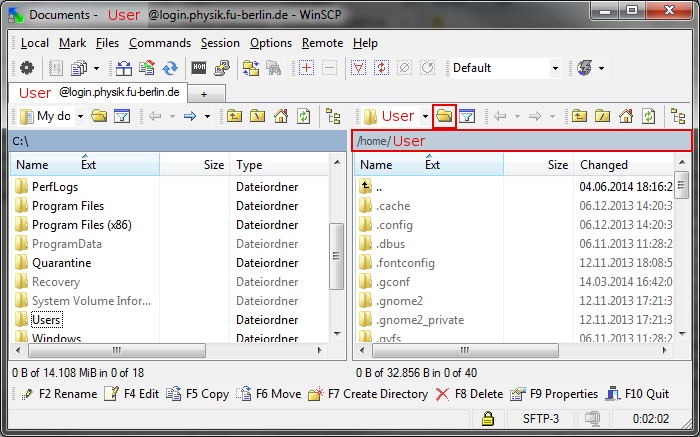Open dropdown next to globe lightning icon
The image size is (700, 437).
601,68
